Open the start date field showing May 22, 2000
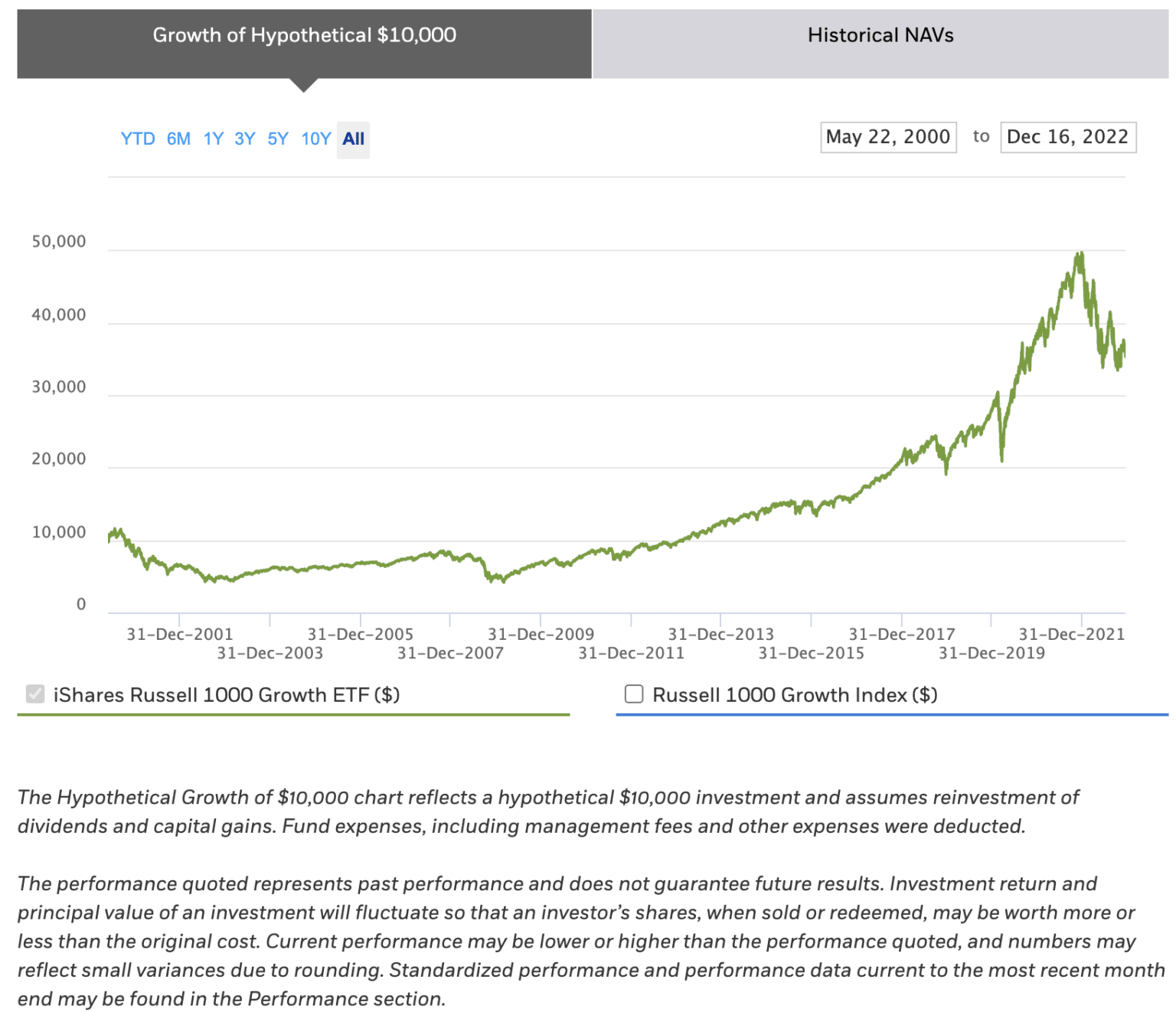The width and height of the screenshot is (1176, 1012). 887,138
